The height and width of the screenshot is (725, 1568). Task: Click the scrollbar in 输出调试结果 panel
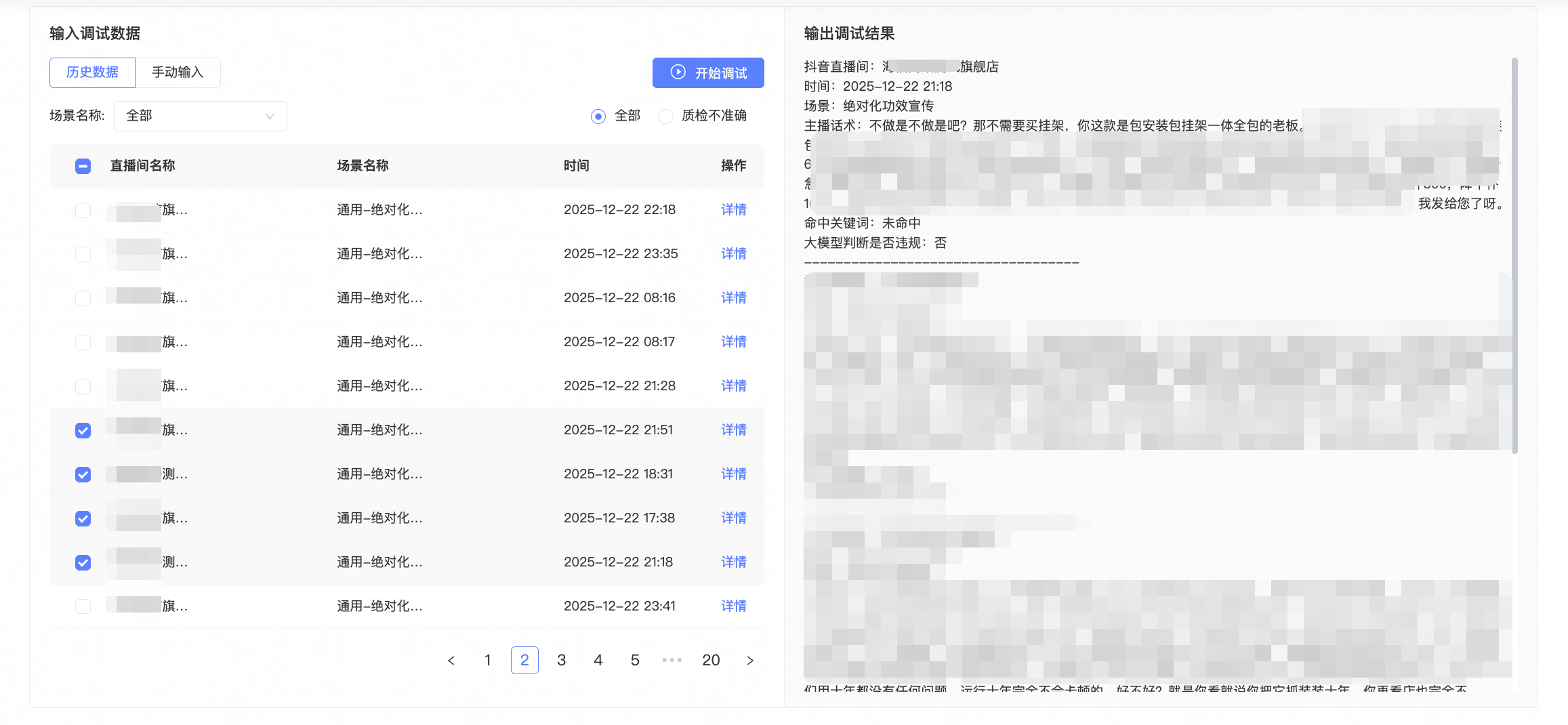point(1514,255)
